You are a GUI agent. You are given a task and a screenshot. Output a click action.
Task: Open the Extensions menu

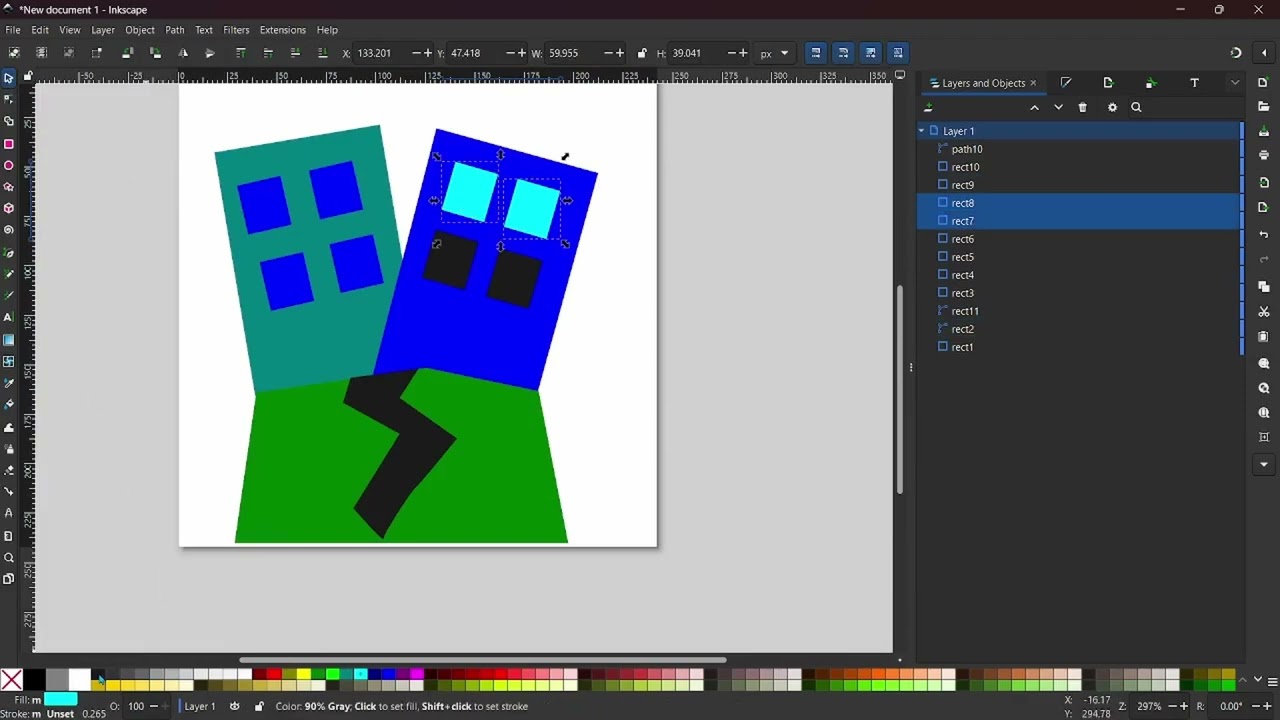pos(283,30)
